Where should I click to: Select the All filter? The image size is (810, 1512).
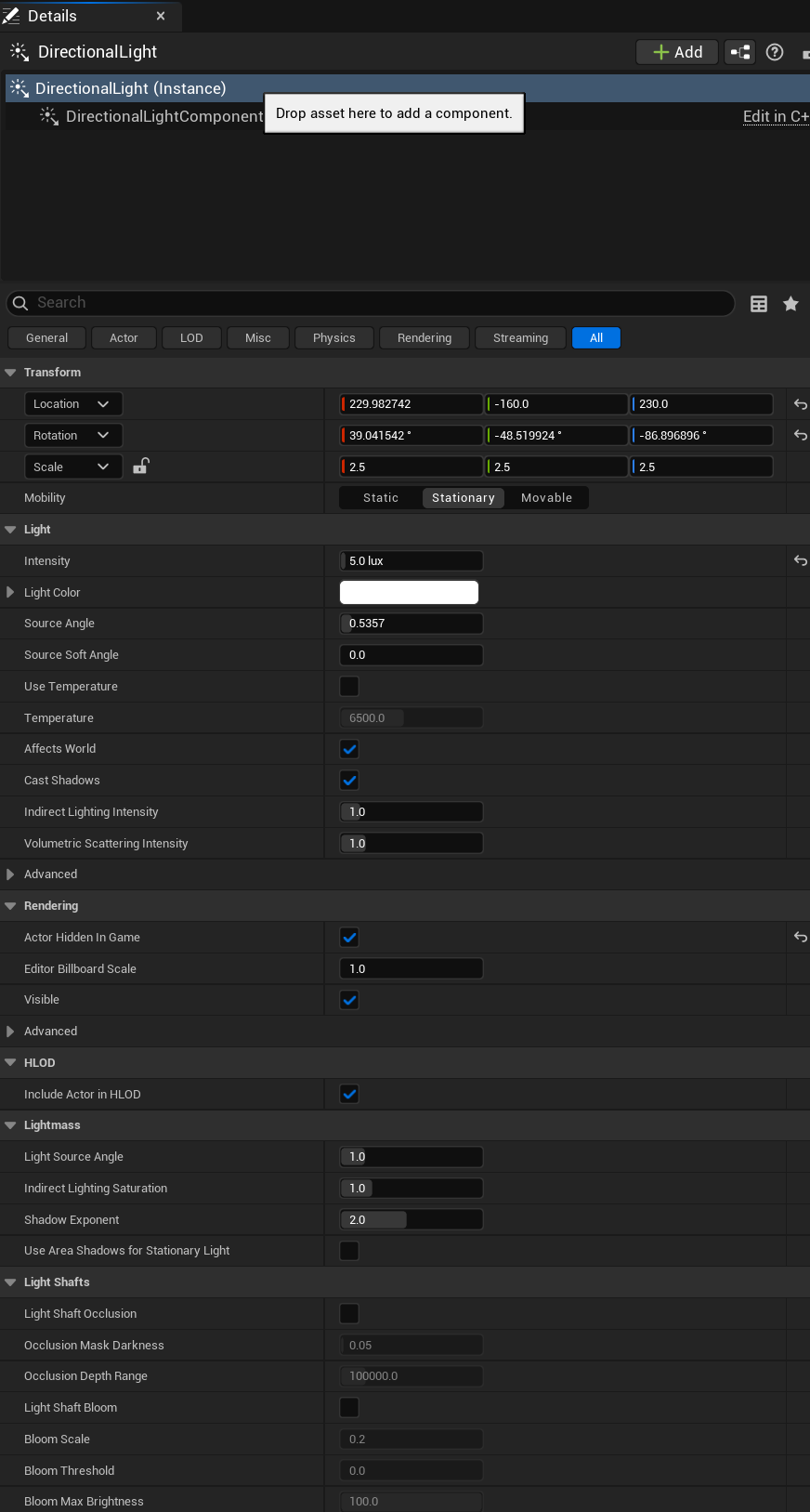tap(596, 338)
